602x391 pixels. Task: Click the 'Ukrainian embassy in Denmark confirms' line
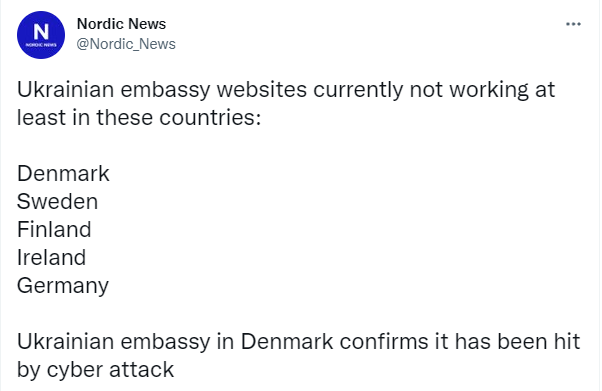(x=298, y=342)
